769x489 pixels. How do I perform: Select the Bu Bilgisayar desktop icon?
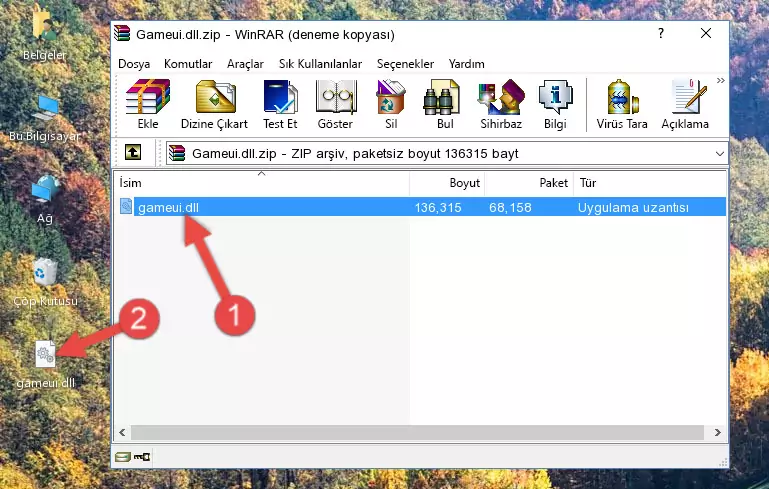click(45, 118)
